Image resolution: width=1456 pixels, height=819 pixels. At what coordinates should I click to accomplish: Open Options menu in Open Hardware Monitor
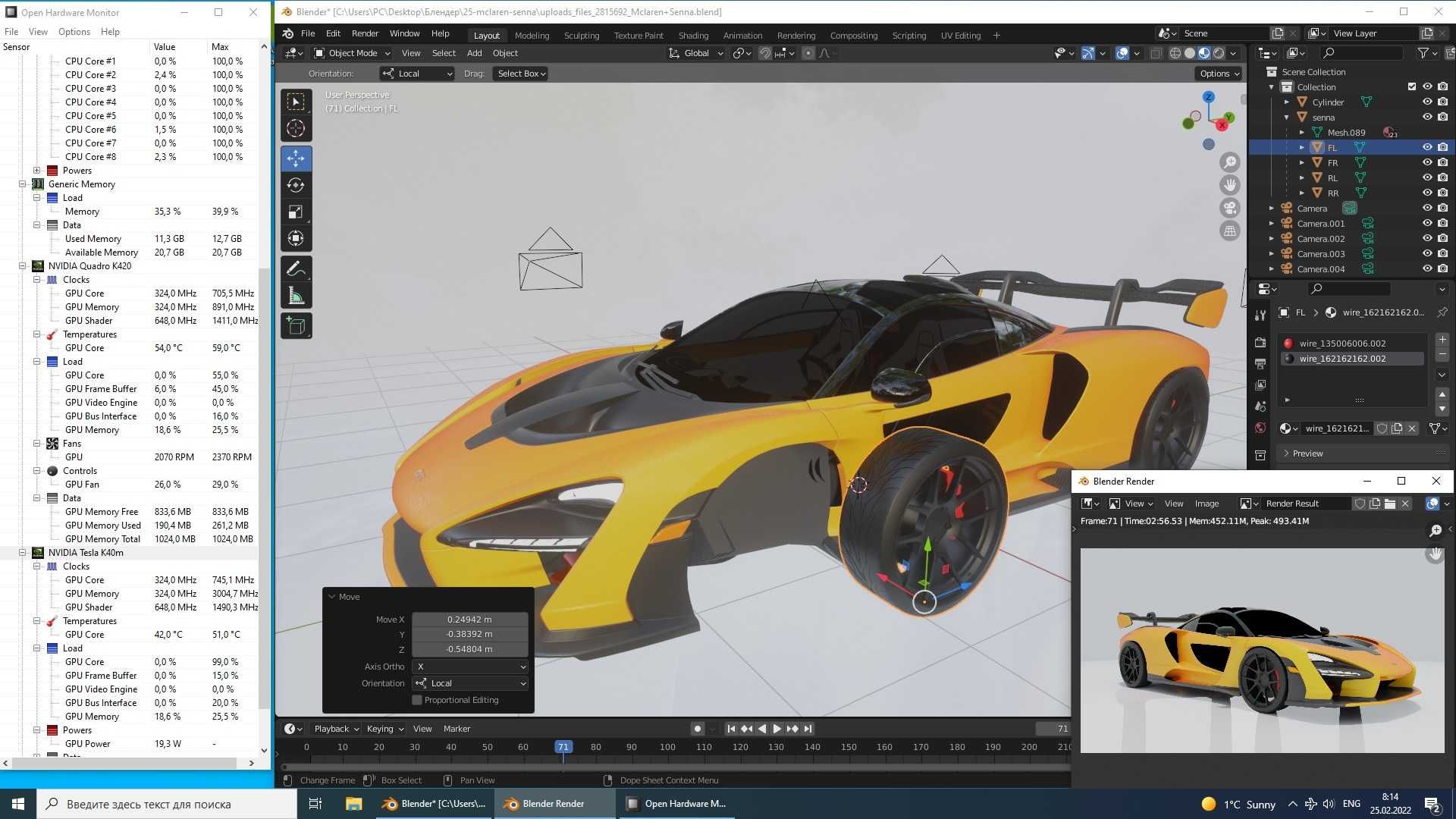click(x=74, y=32)
